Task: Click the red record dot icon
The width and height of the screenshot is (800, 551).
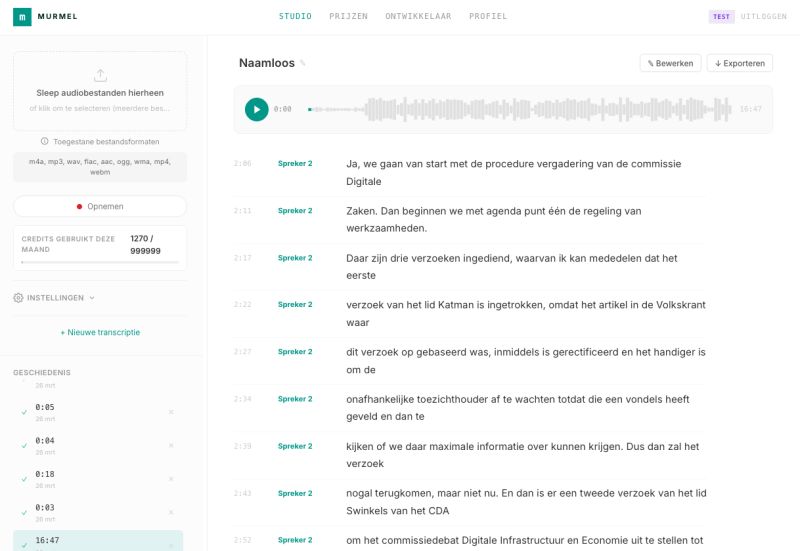Action: coord(79,207)
